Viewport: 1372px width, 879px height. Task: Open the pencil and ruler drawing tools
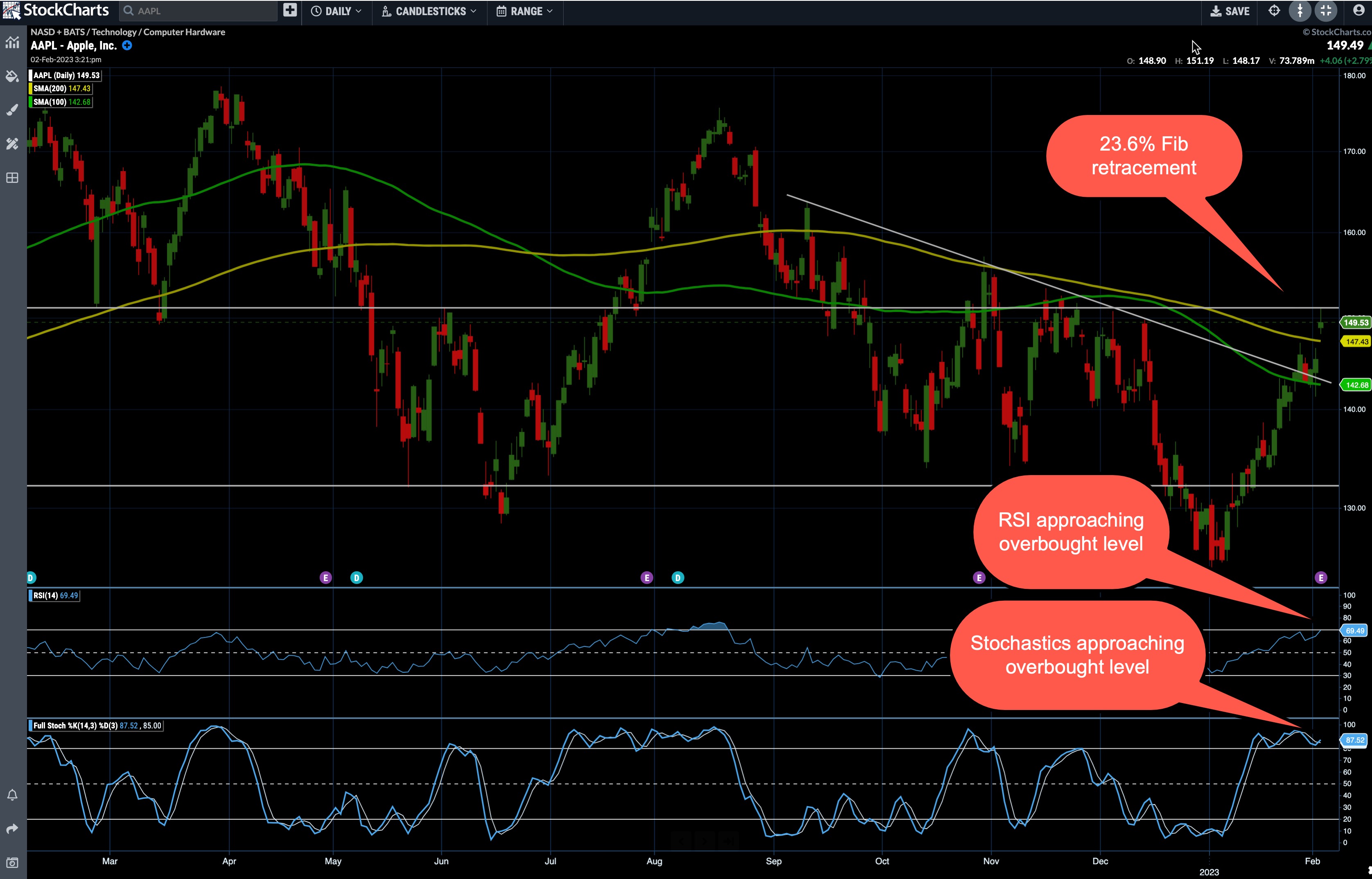tap(13, 144)
